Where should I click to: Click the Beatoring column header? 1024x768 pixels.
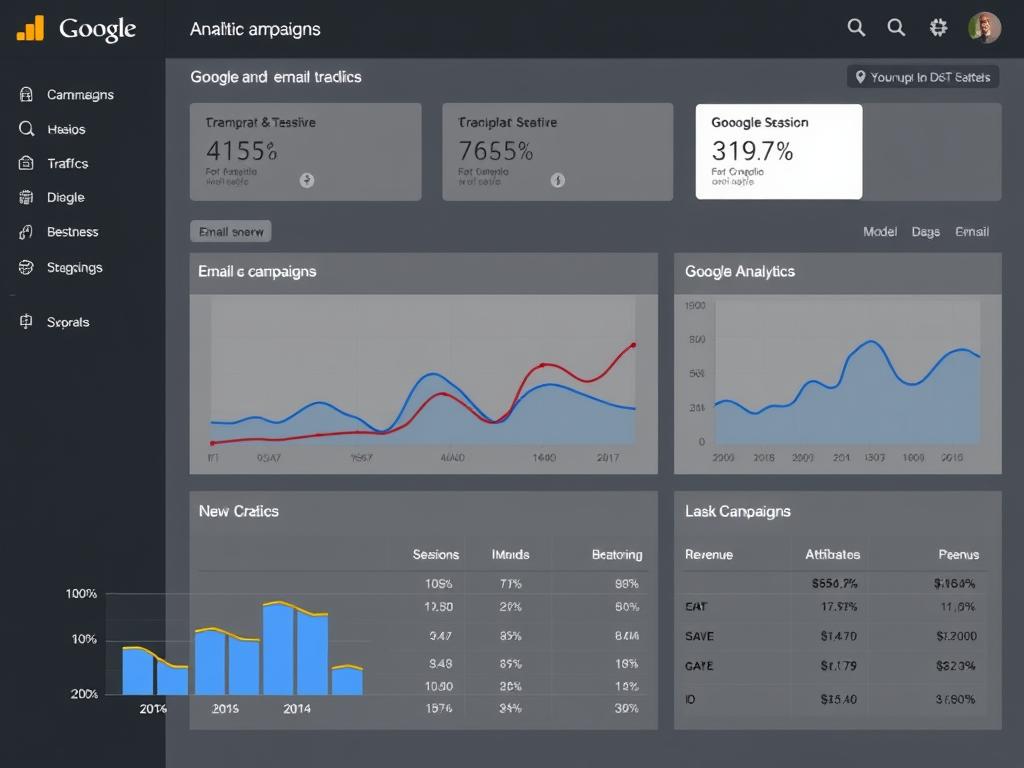click(617, 554)
